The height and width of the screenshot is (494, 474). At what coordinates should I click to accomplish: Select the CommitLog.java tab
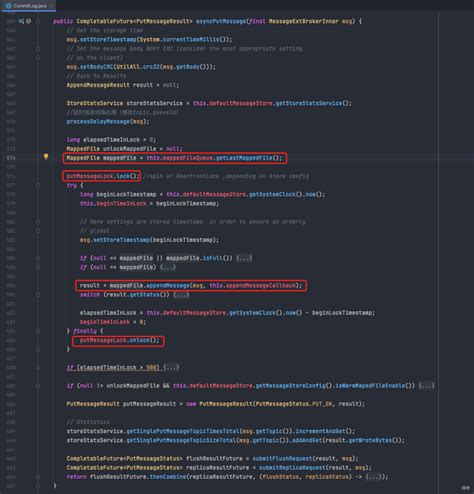tap(29, 6)
